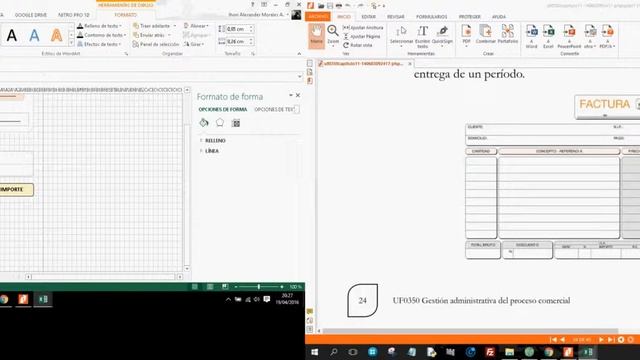Switch to the EDITAR tab in Nitro
The height and width of the screenshot is (360, 640).
[369, 17]
